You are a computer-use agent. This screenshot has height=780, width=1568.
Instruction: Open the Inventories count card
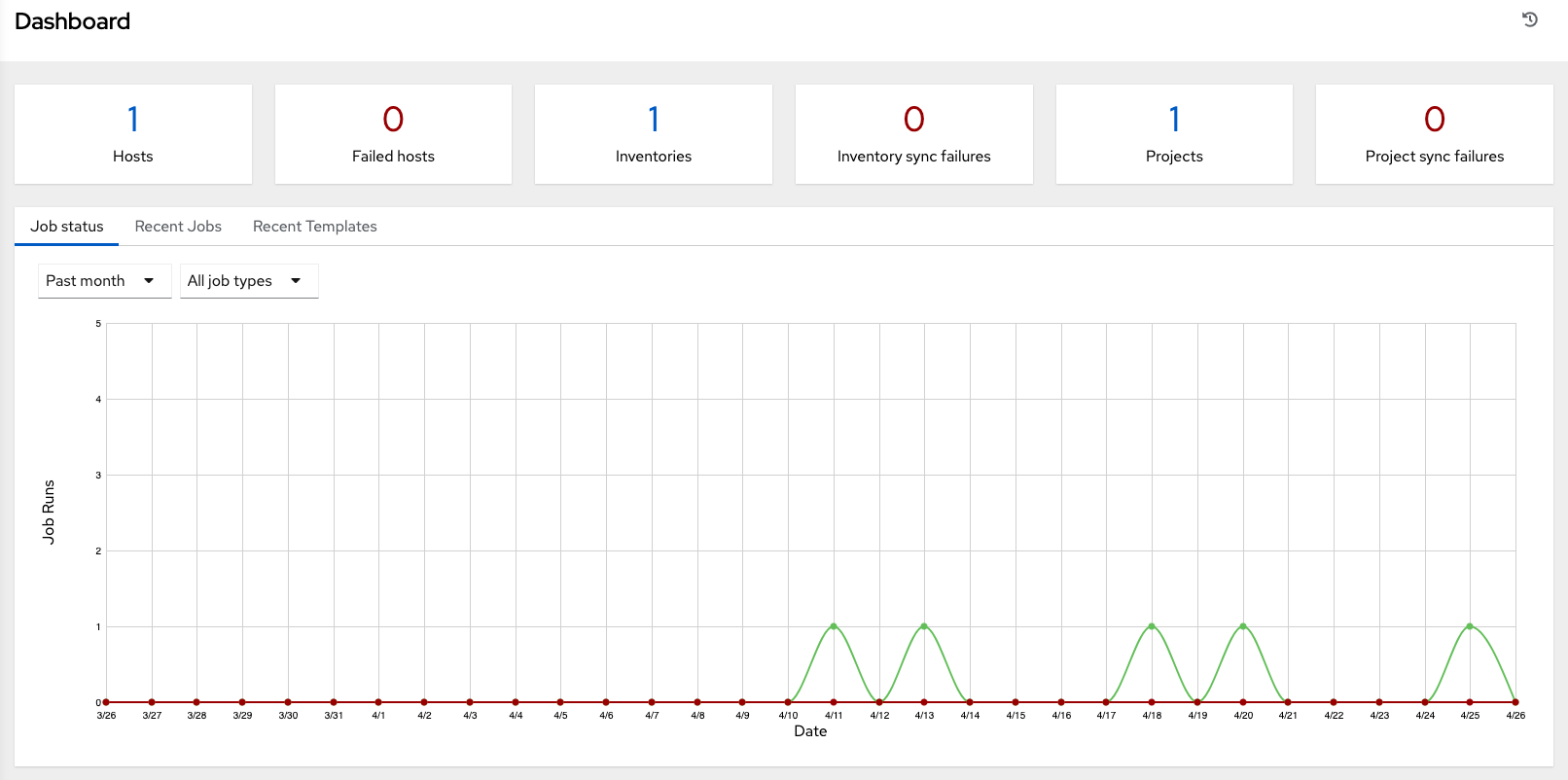click(x=654, y=134)
